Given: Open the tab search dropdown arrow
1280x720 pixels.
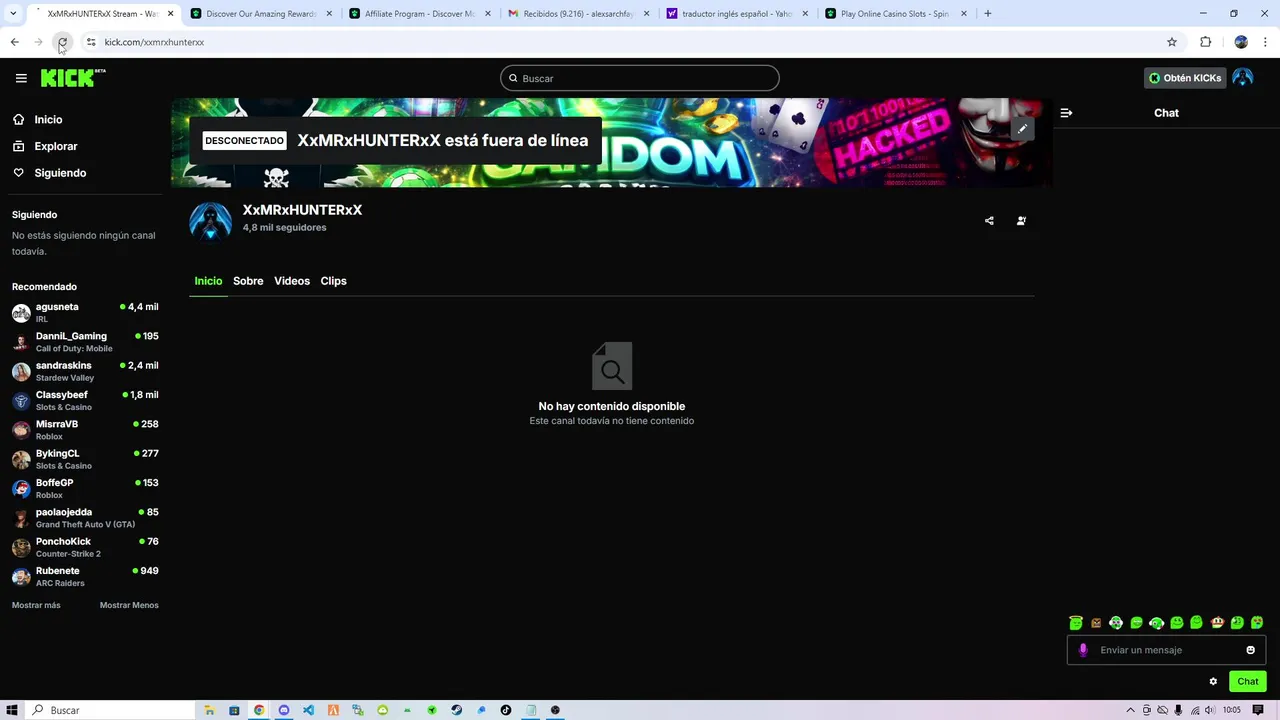Looking at the screenshot, I should click(13, 14).
